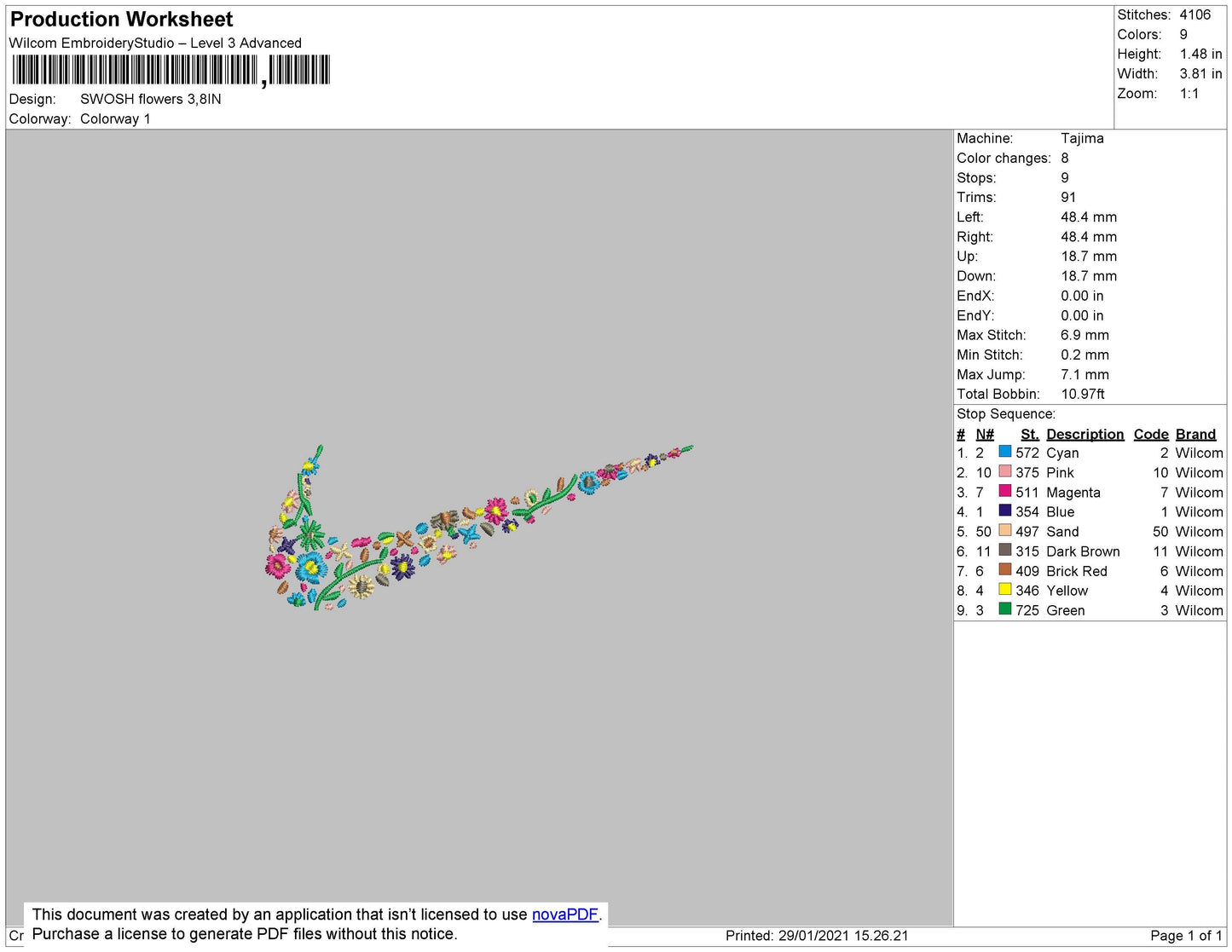Click the Min Stitch value "0.2 mm"
The height and width of the screenshot is (952, 1232).
[x=1085, y=355]
